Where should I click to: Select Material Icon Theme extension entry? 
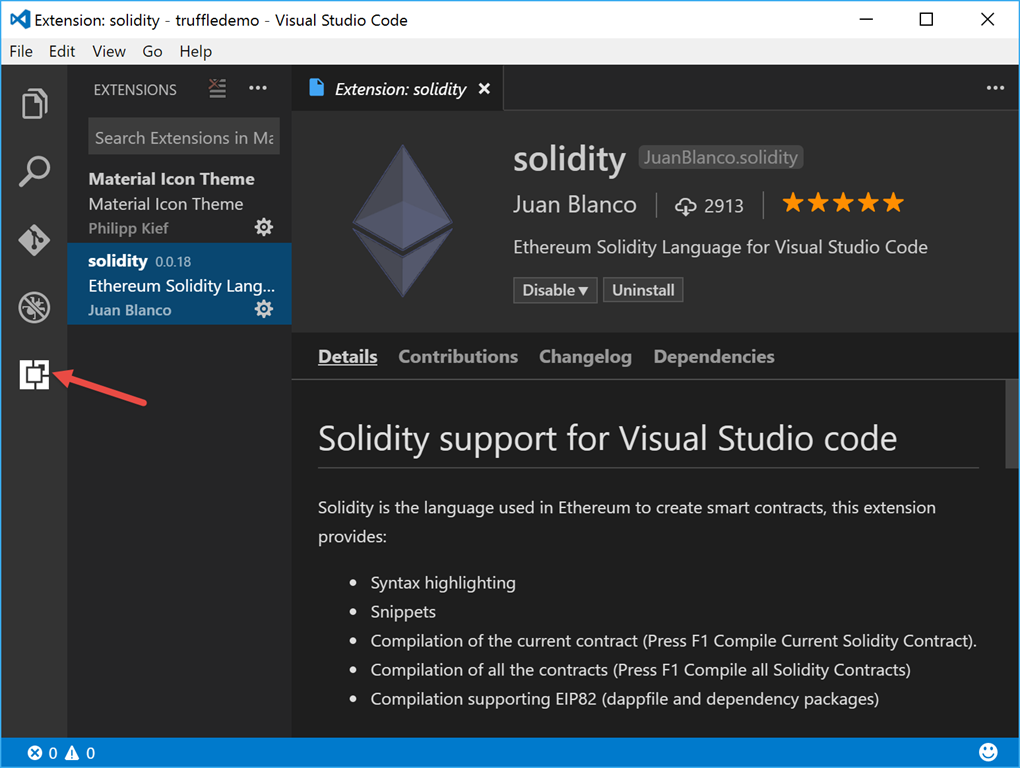(x=180, y=203)
